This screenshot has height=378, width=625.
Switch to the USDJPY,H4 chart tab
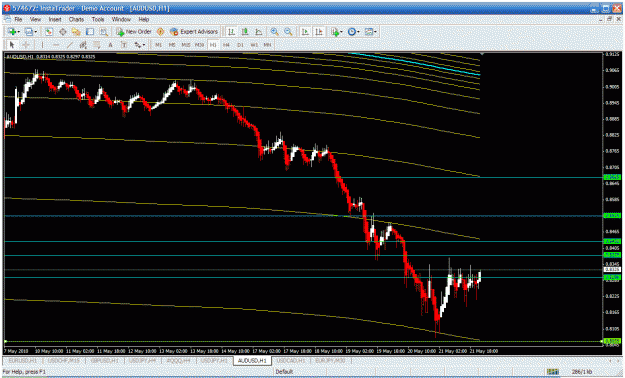tap(142, 360)
